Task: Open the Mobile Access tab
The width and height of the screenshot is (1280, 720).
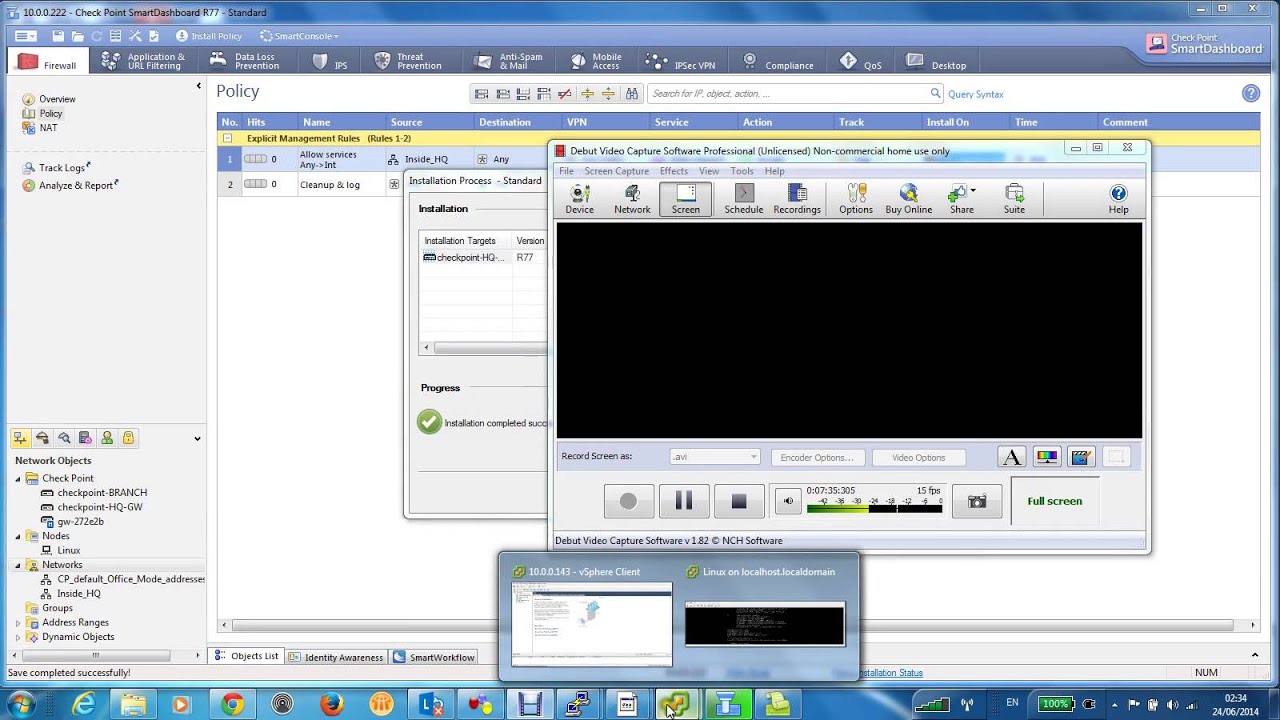Action: (596, 62)
